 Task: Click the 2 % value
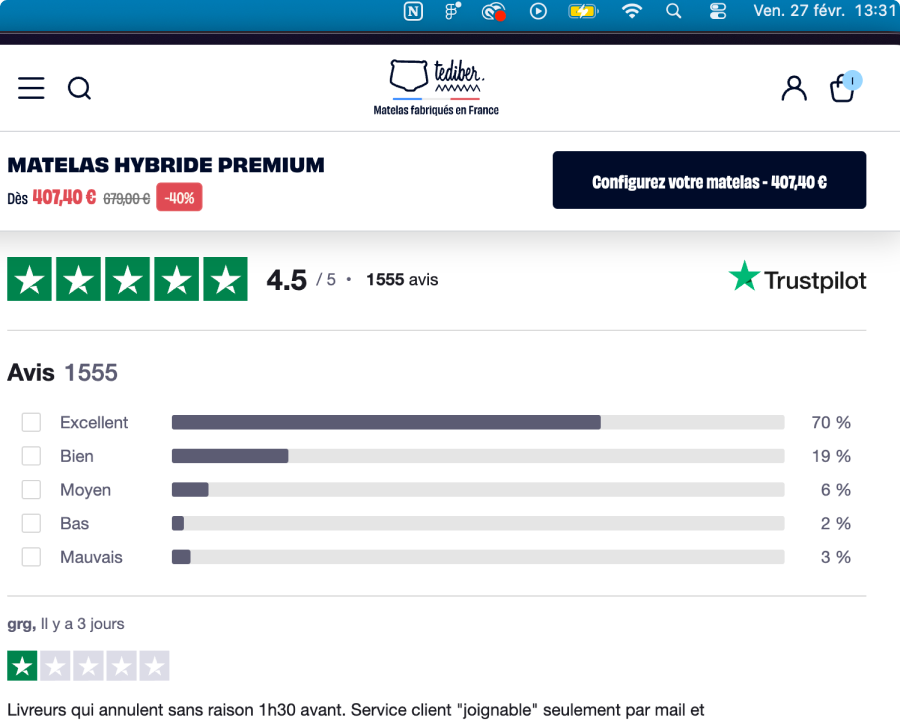[835, 523]
